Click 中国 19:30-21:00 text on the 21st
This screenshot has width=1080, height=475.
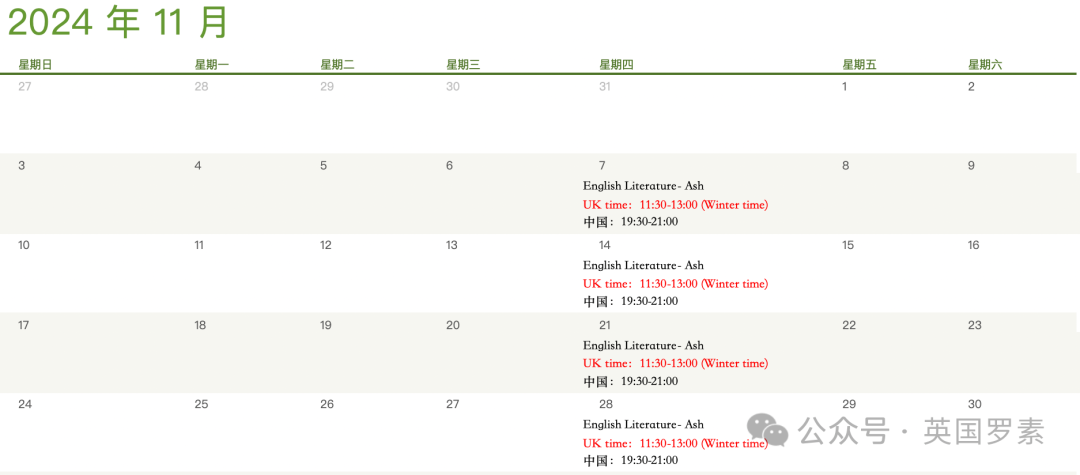click(x=630, y=381)
